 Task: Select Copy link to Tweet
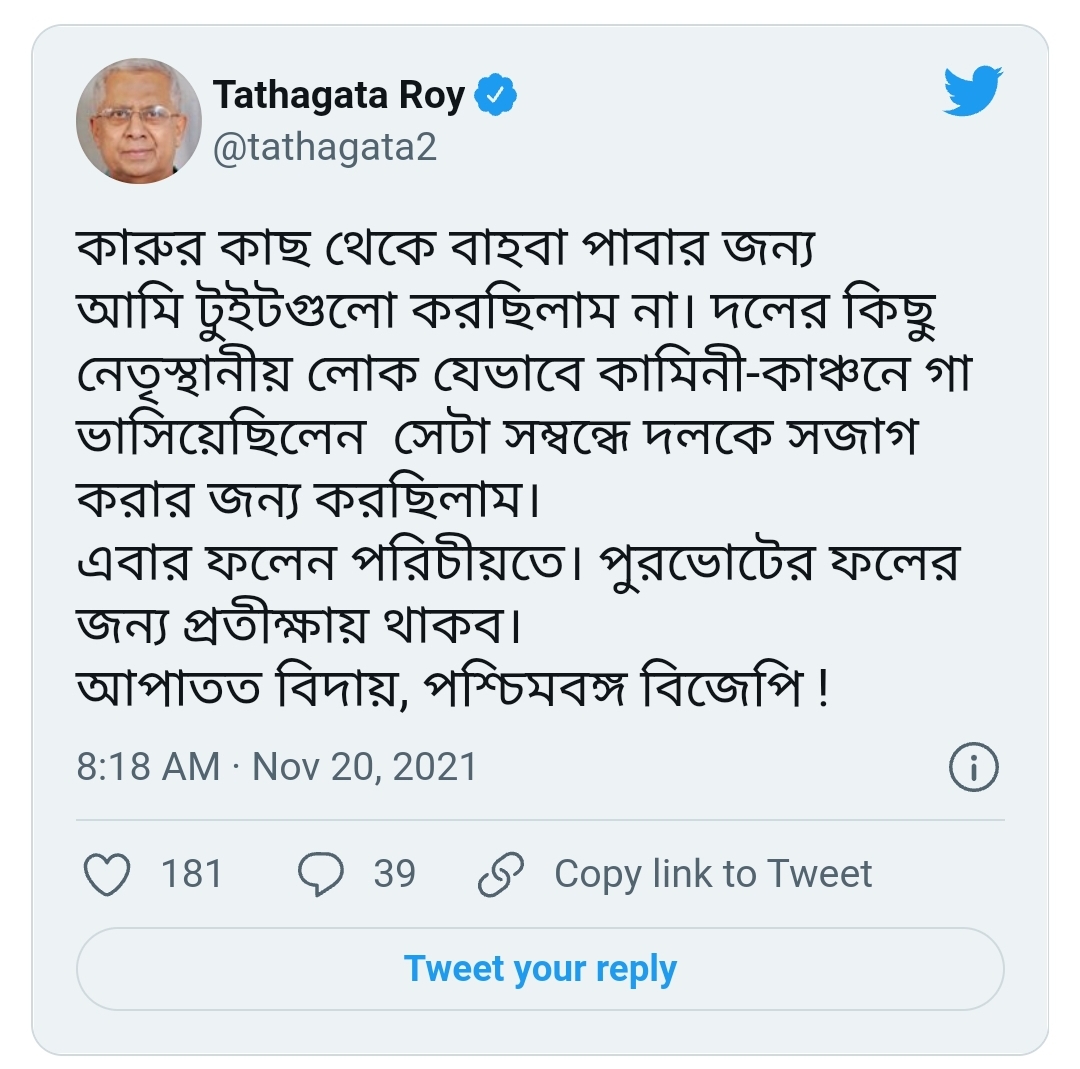713,874
